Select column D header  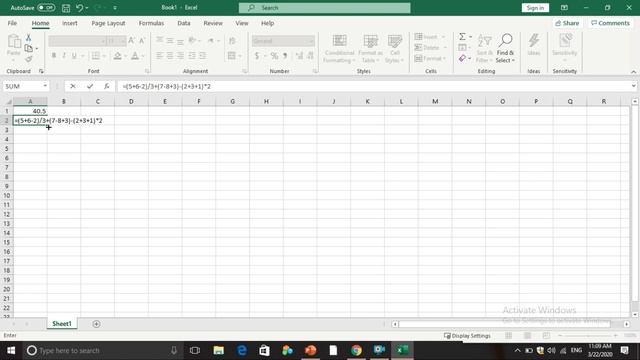[x=131, y=101]
